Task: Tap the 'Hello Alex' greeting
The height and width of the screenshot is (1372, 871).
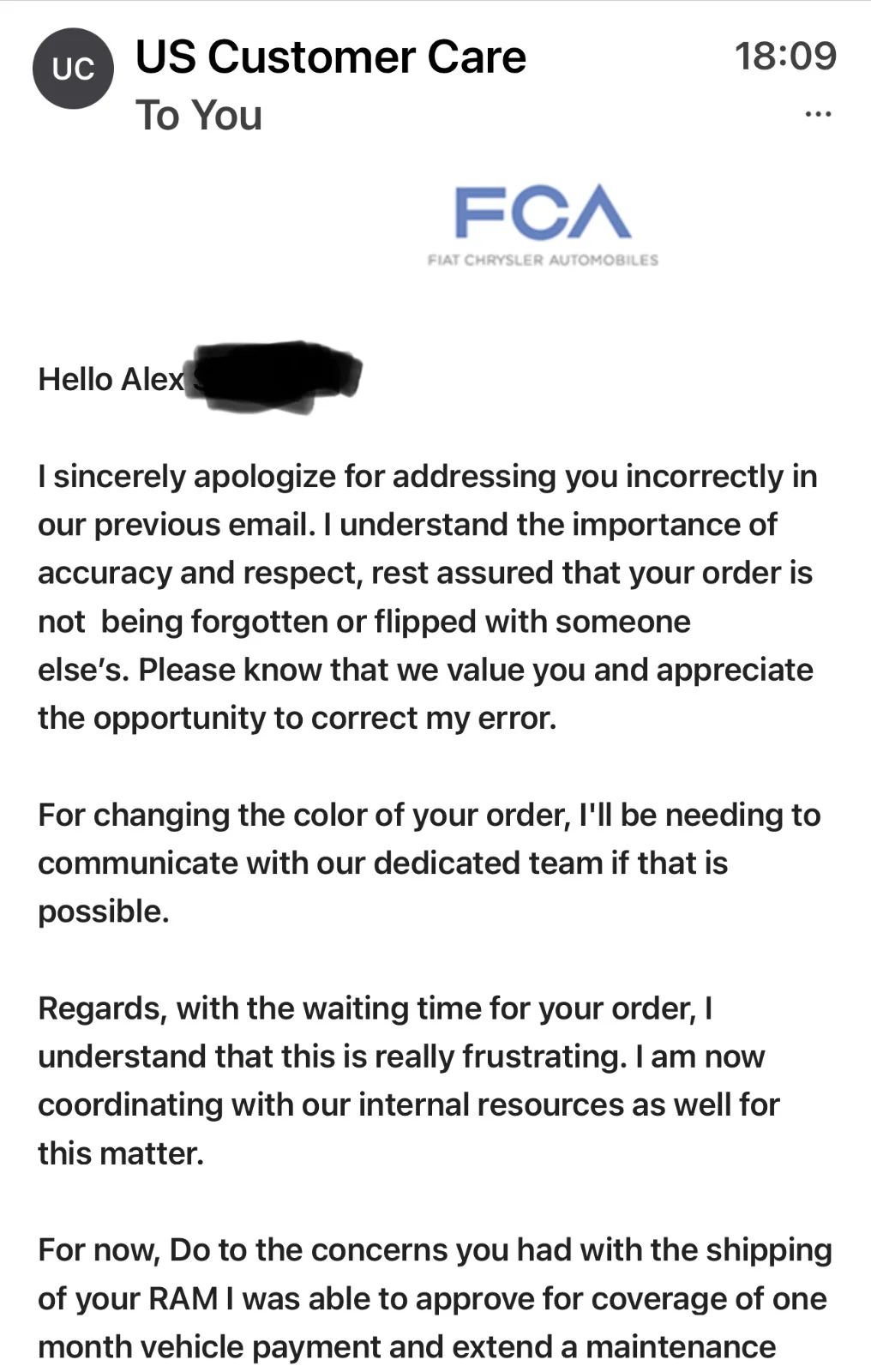Action: [x=111, y=379]
